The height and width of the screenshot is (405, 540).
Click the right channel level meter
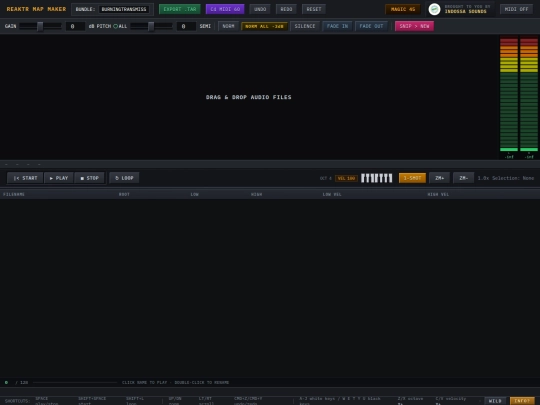[529, 94]
